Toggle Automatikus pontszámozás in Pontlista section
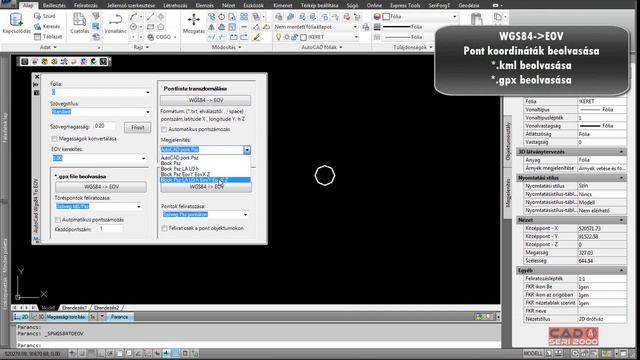Viewport: 640px width, 360px height. point(164,129)
